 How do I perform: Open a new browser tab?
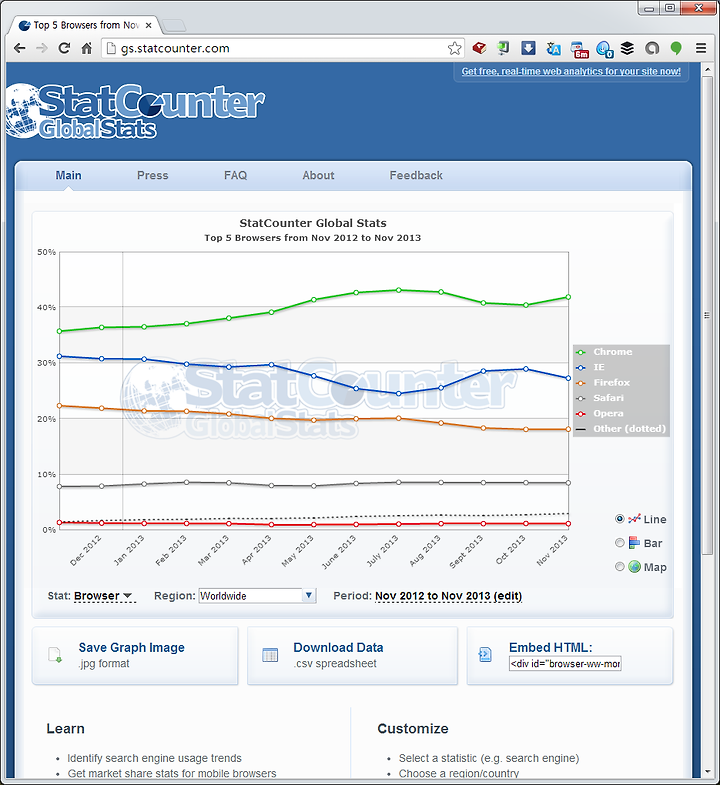[174, 26]
